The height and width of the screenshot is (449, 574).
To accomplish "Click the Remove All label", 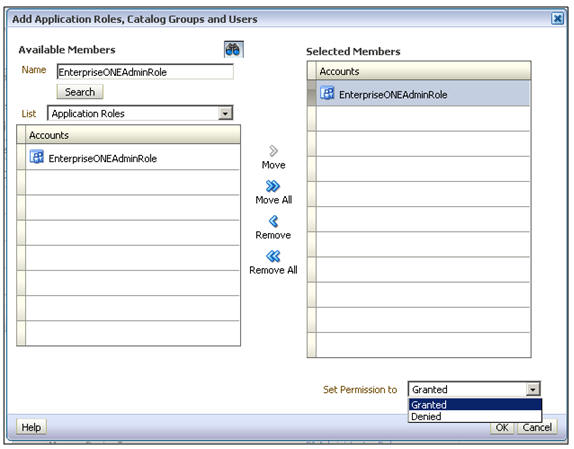I will click(273, 270).
